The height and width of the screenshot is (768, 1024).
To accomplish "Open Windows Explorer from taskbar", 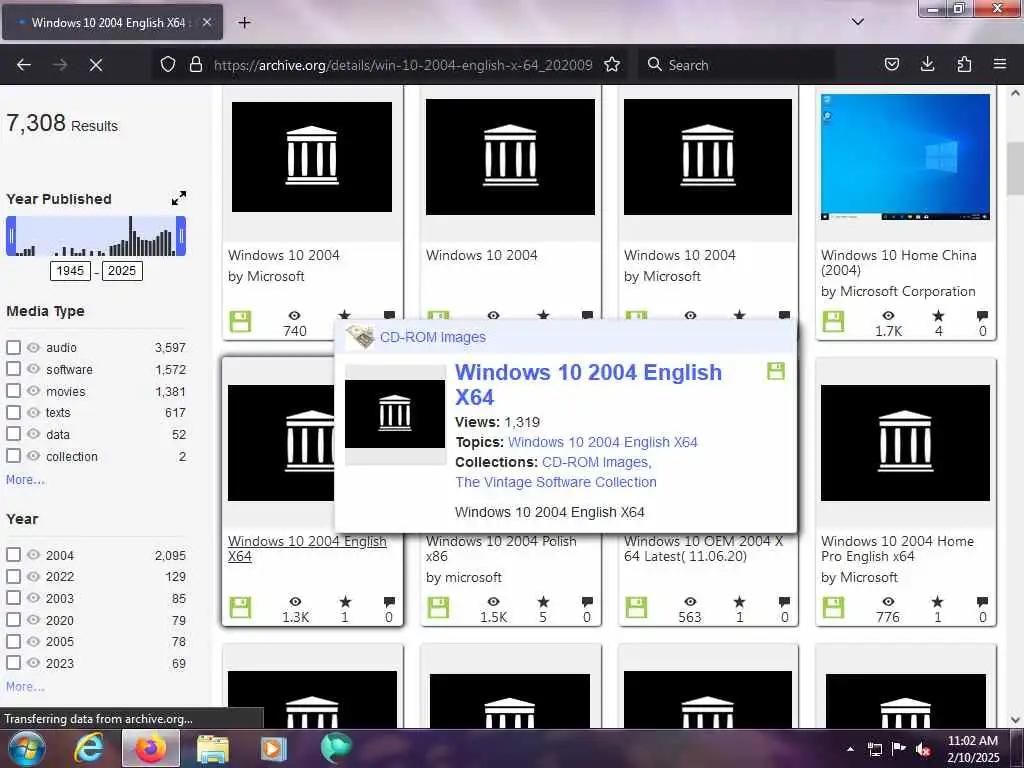I will [x=213, y=749].
